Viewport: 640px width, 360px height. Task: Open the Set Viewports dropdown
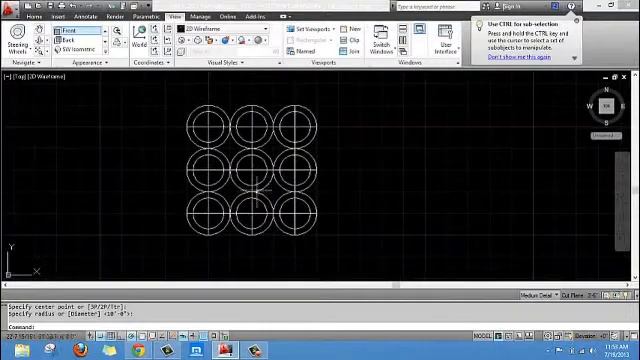click(311, 29)
